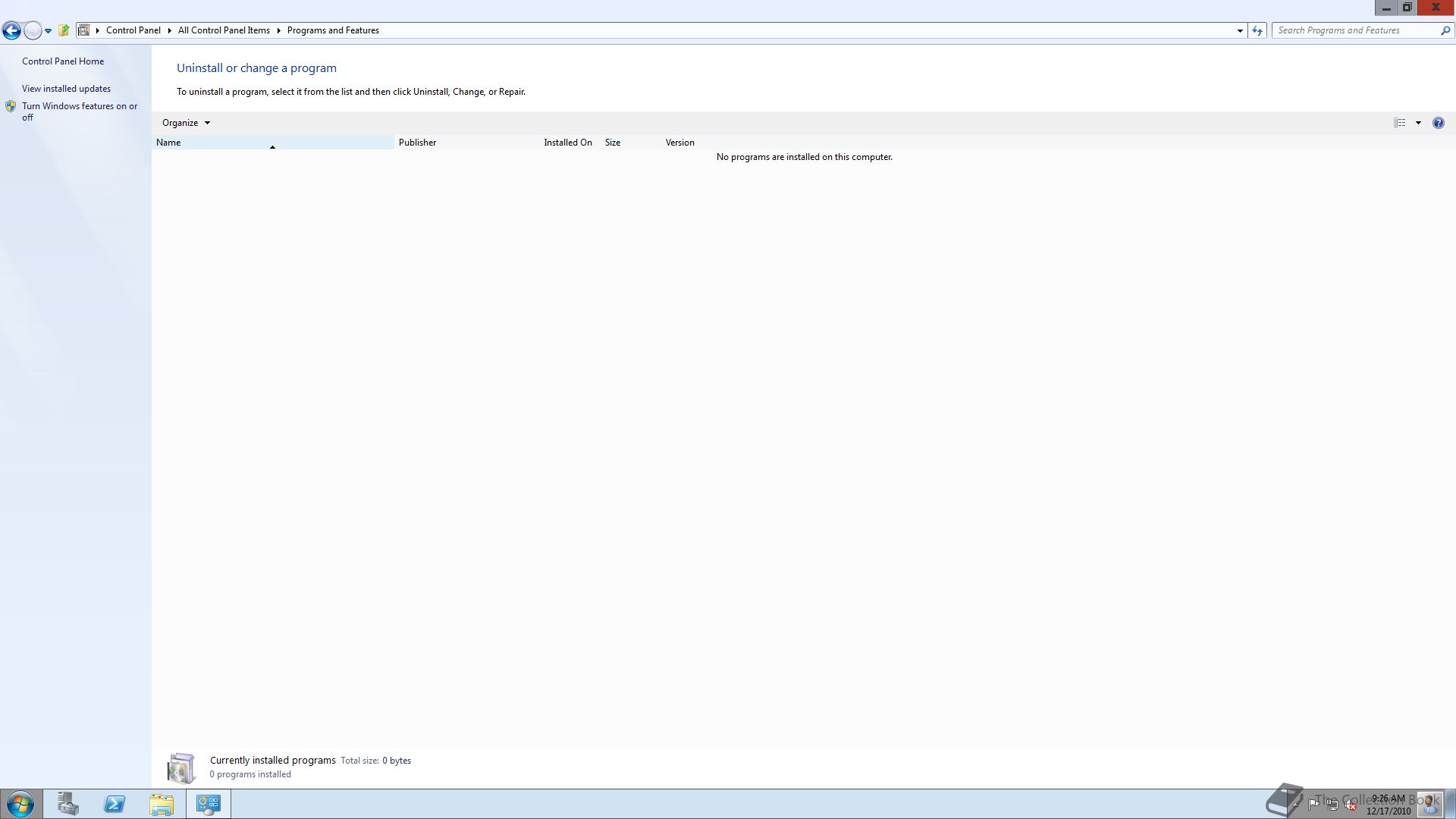Sort by the Name column header
The width and height of the screenshot is (1456, 819).
coord(273,143)
